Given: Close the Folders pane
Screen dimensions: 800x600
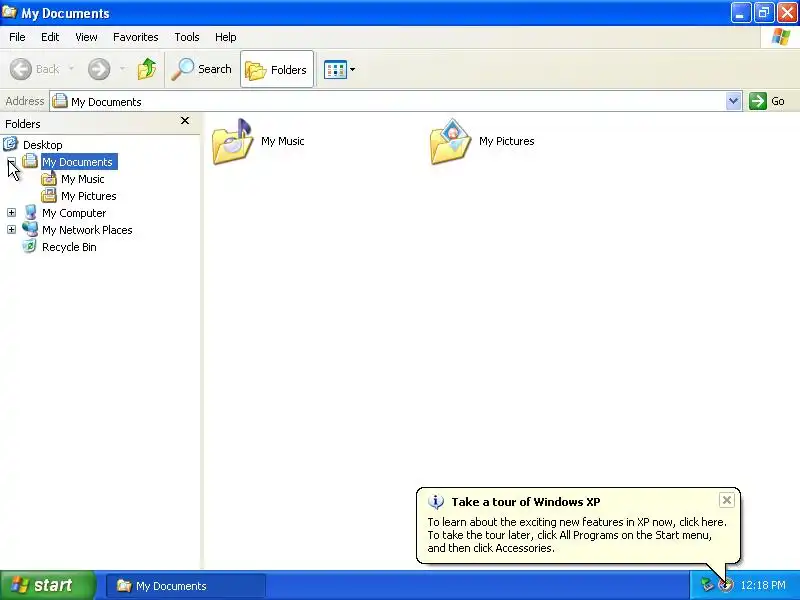Looking at the screenshot, I should [185, 120].
